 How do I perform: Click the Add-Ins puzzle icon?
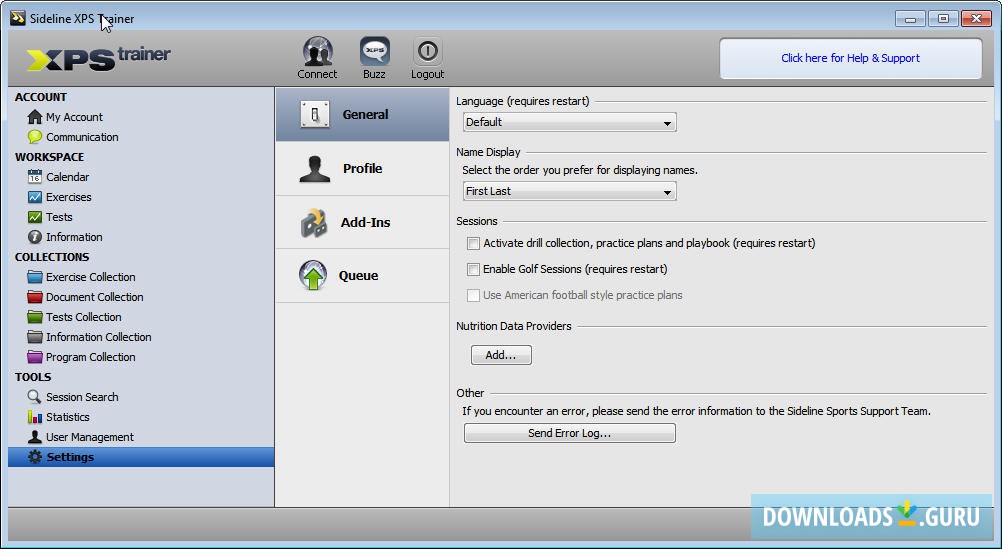click(x=314, y=222)
